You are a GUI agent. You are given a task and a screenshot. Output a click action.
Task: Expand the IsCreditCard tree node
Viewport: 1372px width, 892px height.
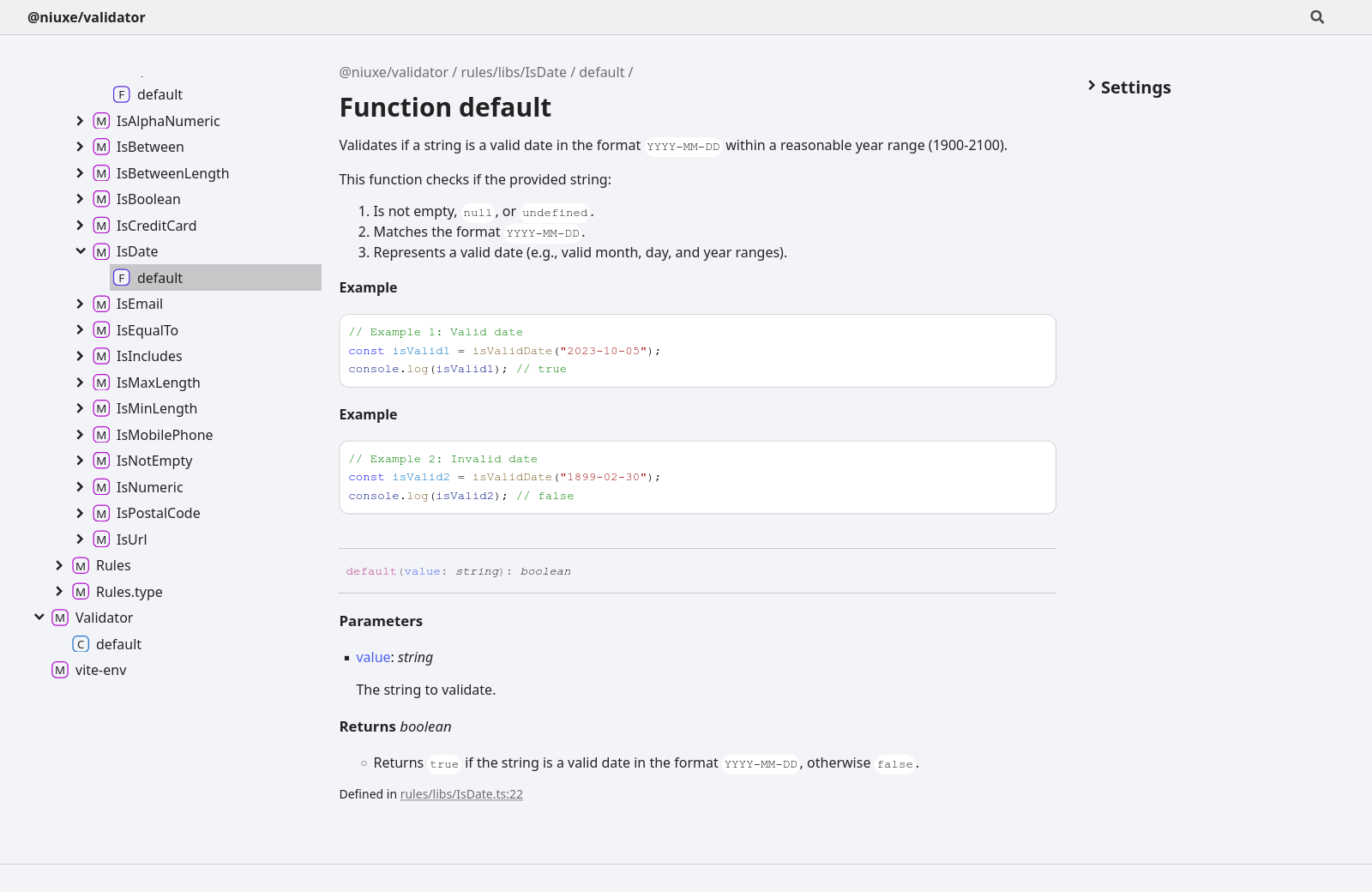coord(80,226)
